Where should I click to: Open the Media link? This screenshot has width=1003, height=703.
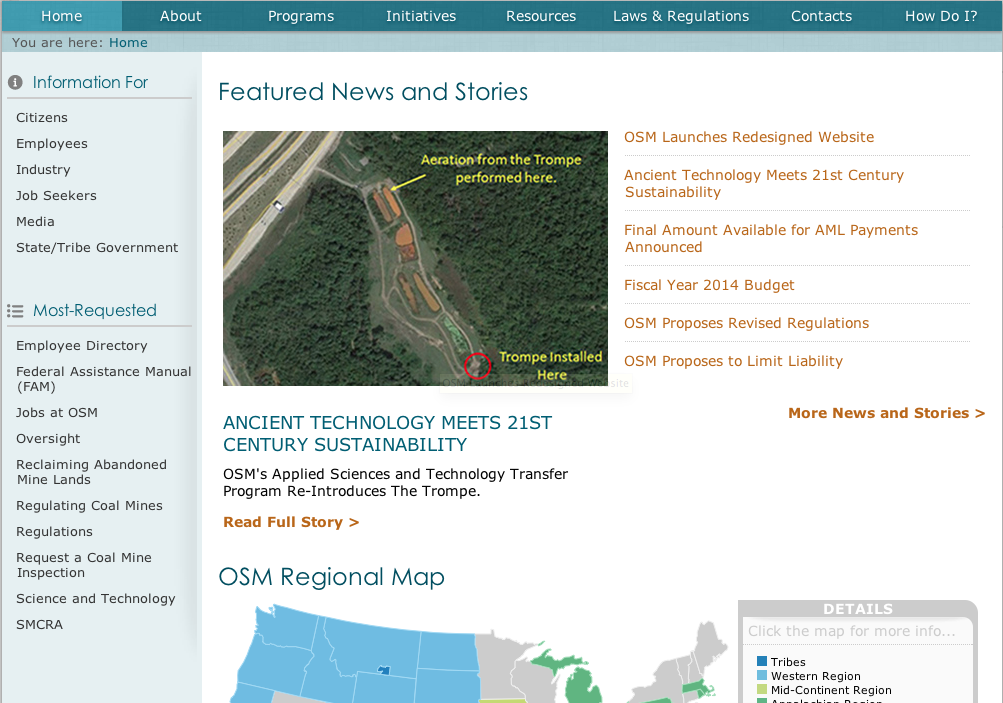click(35, 221)
